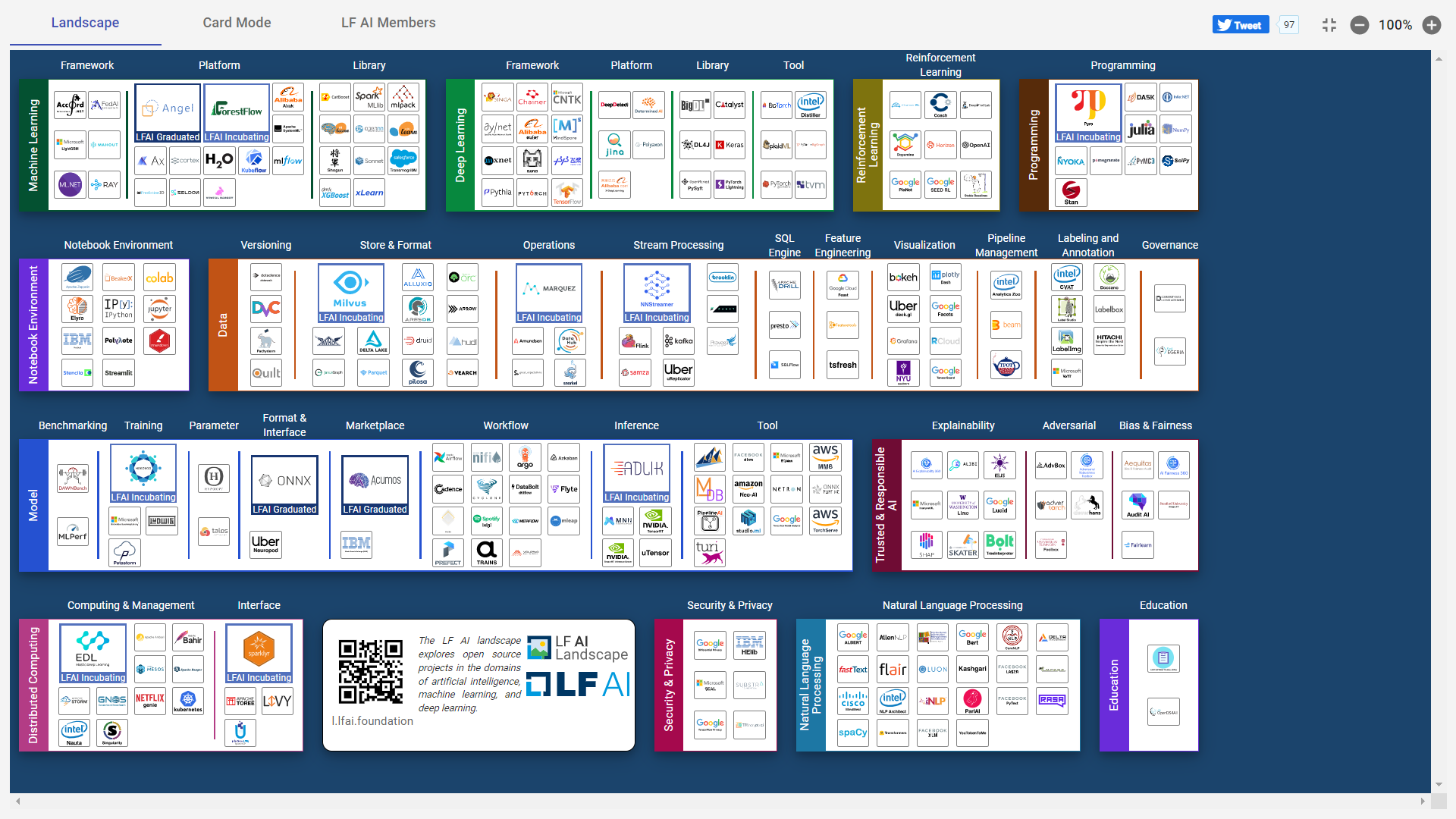Click the NNStreamer project card
The height and width of the screenshot is (819, 1456).
(657, 293)
